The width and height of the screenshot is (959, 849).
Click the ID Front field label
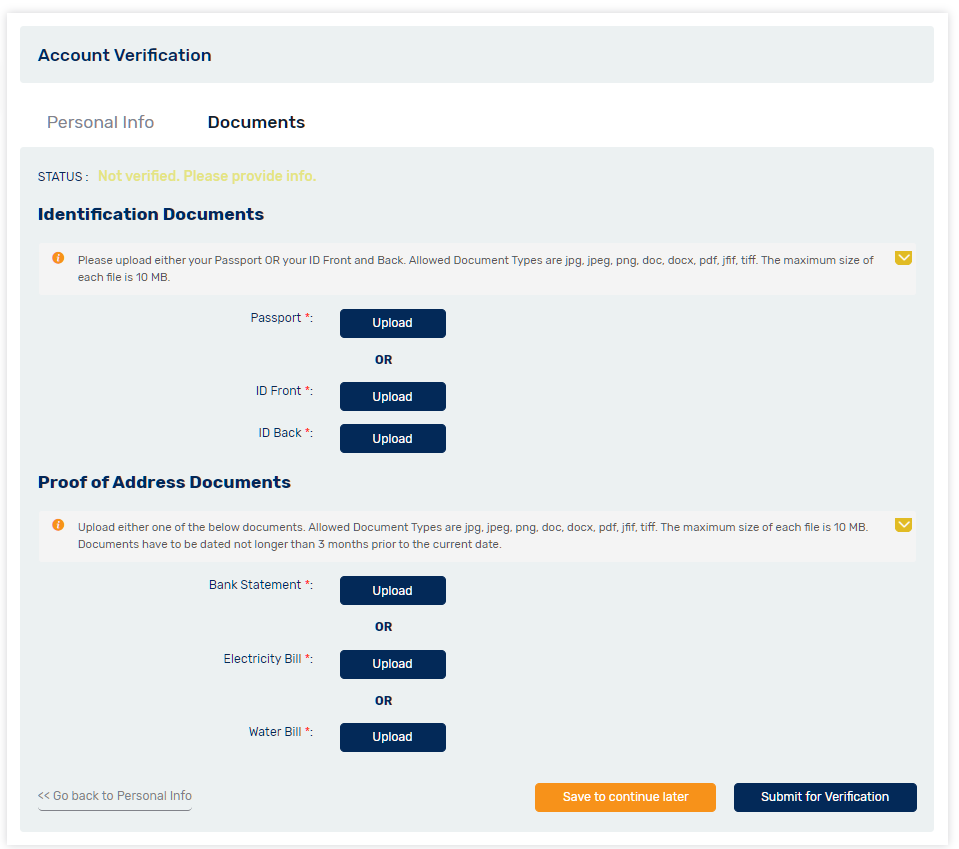point(284,391)
